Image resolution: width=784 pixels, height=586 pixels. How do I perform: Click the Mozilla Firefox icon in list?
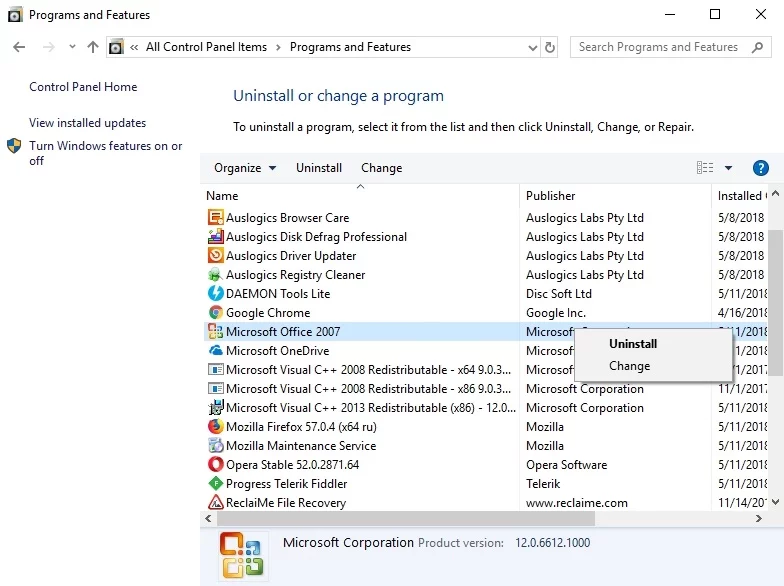click(x=215, y=427)
